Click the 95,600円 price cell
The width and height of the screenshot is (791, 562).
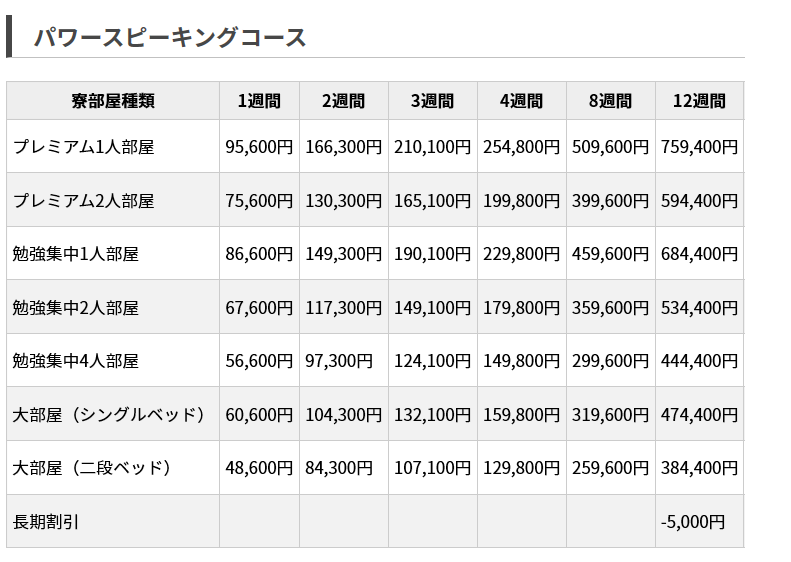point(259,147)
